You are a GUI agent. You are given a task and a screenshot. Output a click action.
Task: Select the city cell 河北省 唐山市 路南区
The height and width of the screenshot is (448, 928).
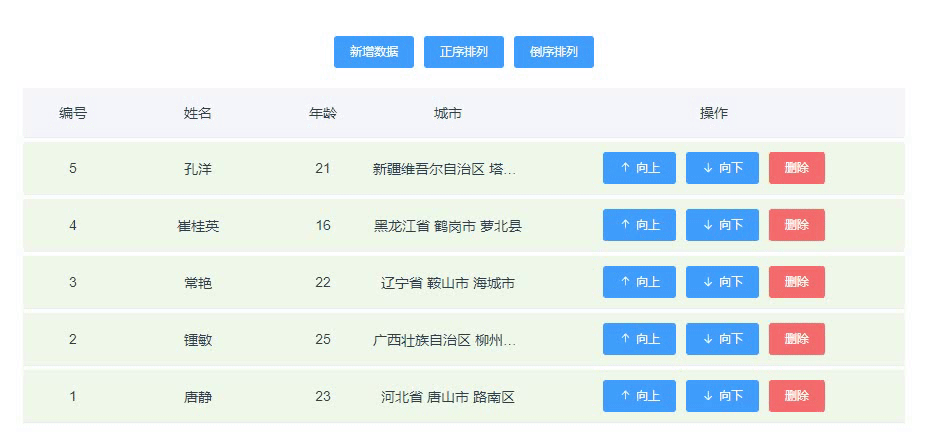click(447, 397)
